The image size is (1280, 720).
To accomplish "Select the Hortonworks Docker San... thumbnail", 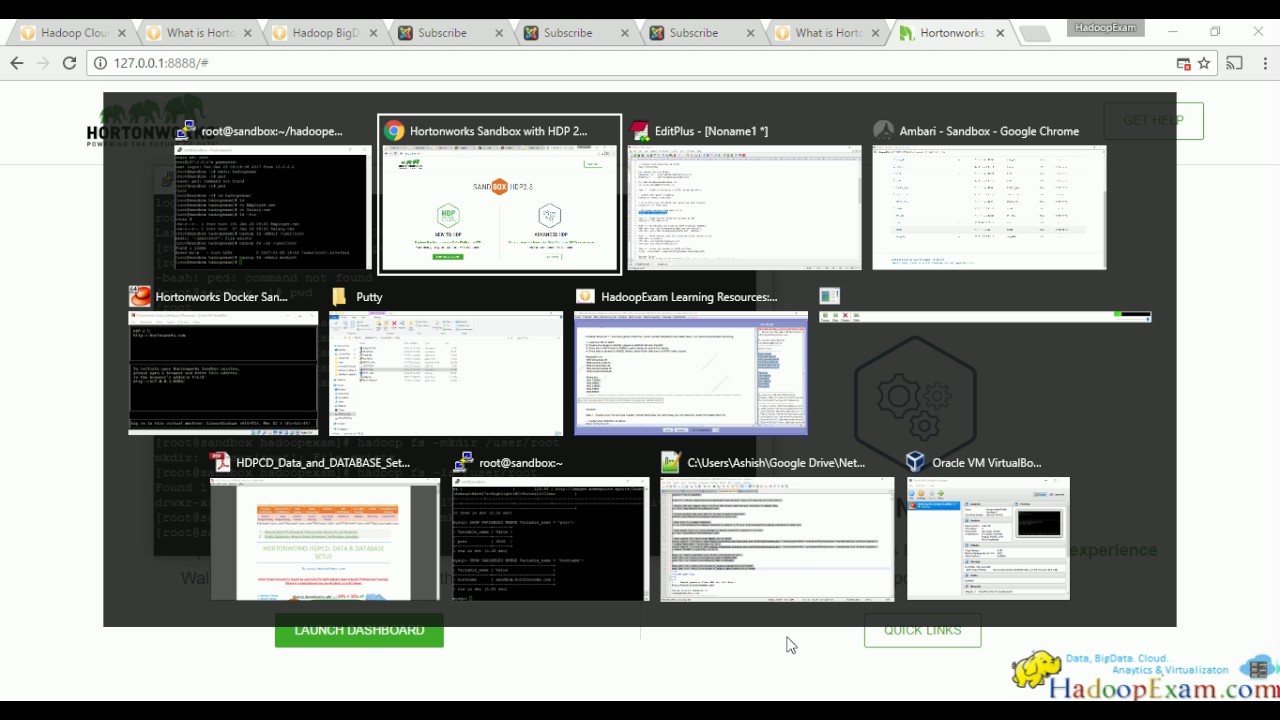I will [223, 373].
